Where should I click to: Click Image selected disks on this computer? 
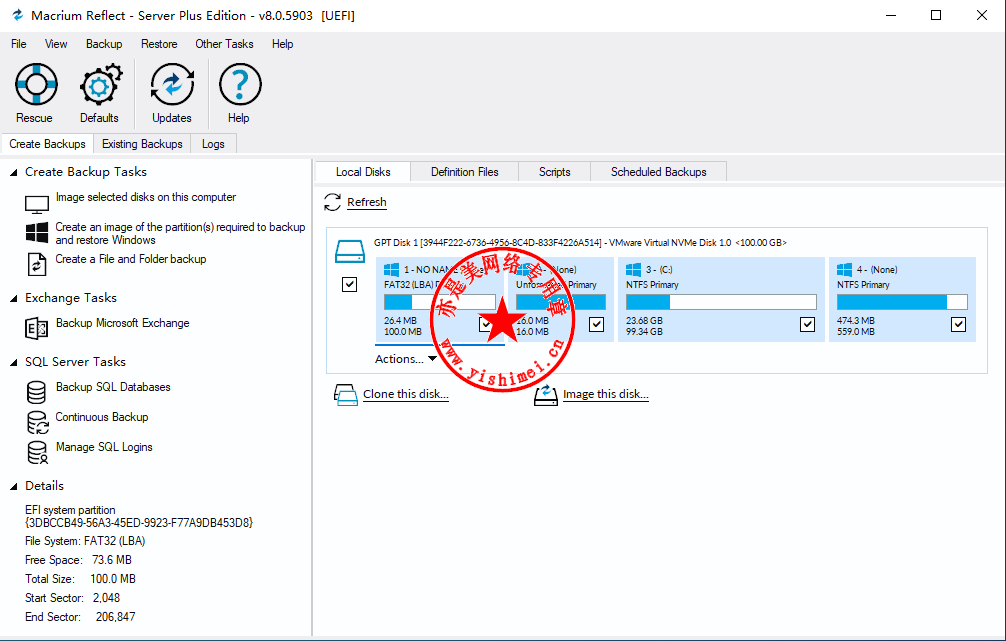[146, 197]
